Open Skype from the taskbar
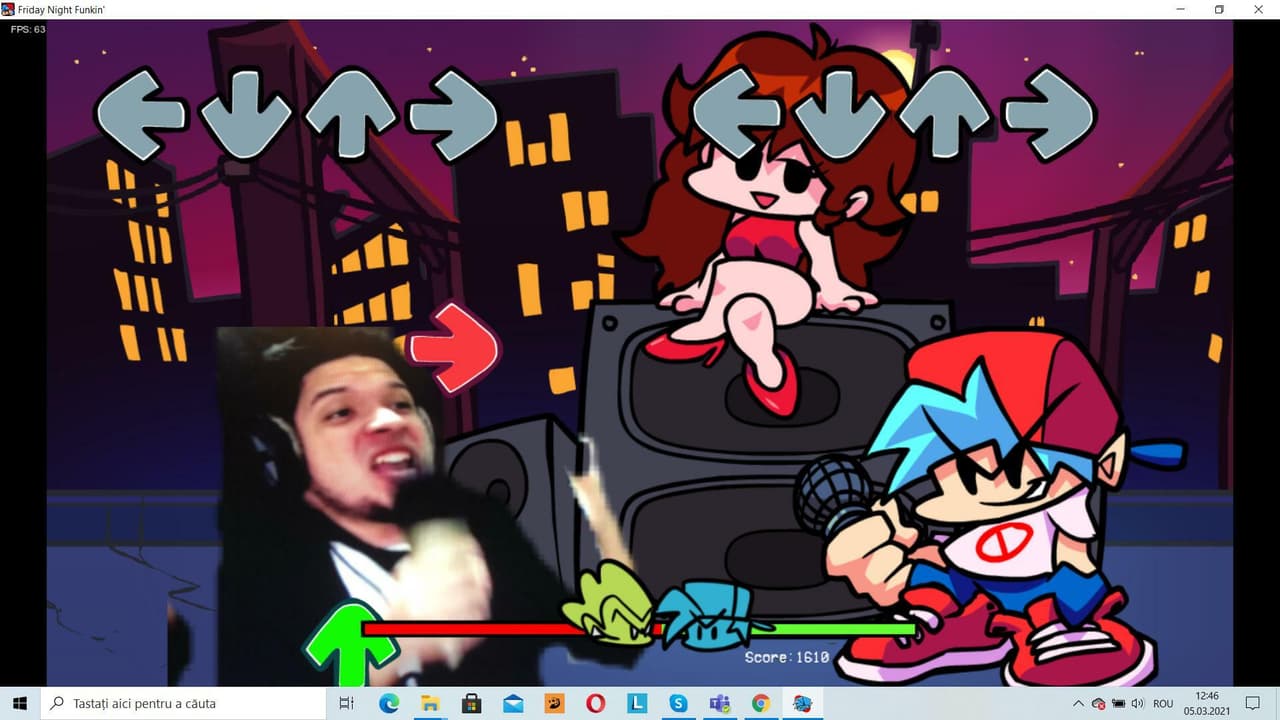Viewport: 1280px width, 720px height. point(678,703)
